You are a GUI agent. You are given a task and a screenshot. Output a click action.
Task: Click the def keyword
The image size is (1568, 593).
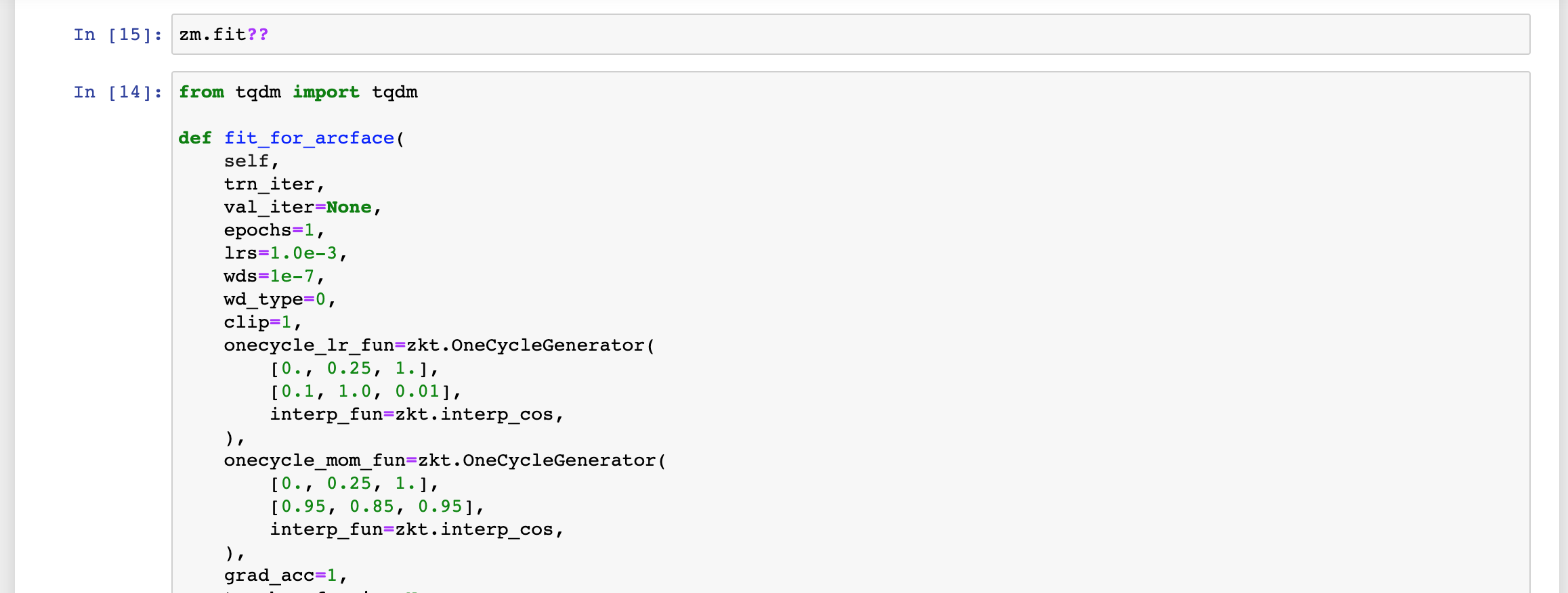pos(195,138)
